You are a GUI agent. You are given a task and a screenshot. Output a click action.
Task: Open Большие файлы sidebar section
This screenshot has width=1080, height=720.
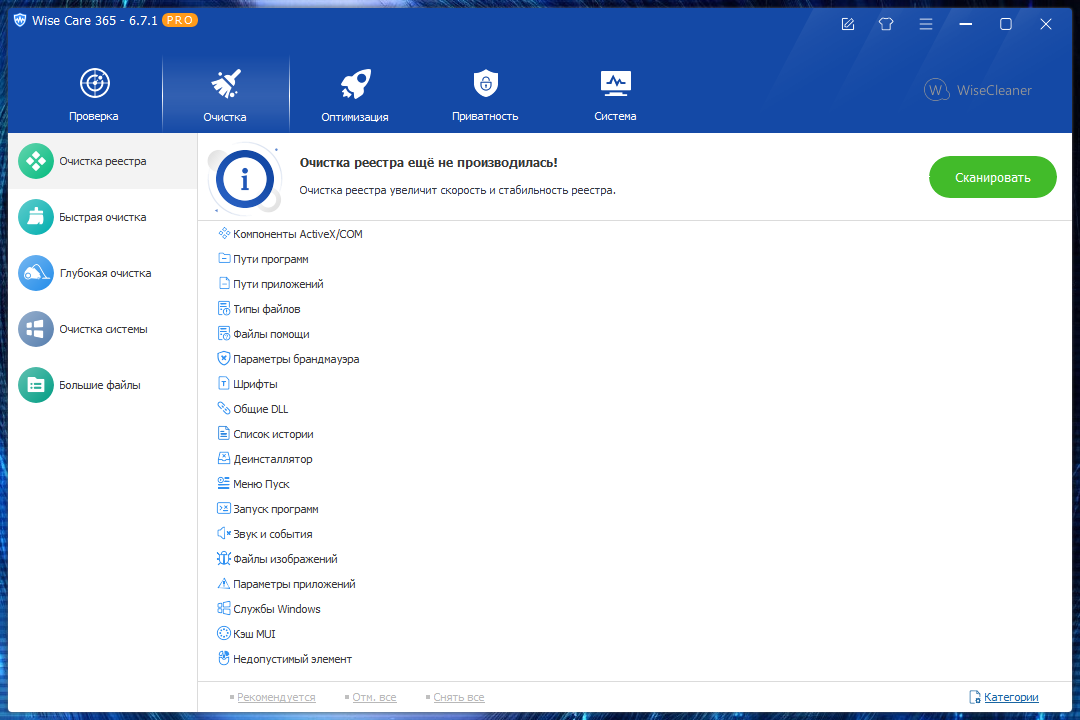pos(99,385)
